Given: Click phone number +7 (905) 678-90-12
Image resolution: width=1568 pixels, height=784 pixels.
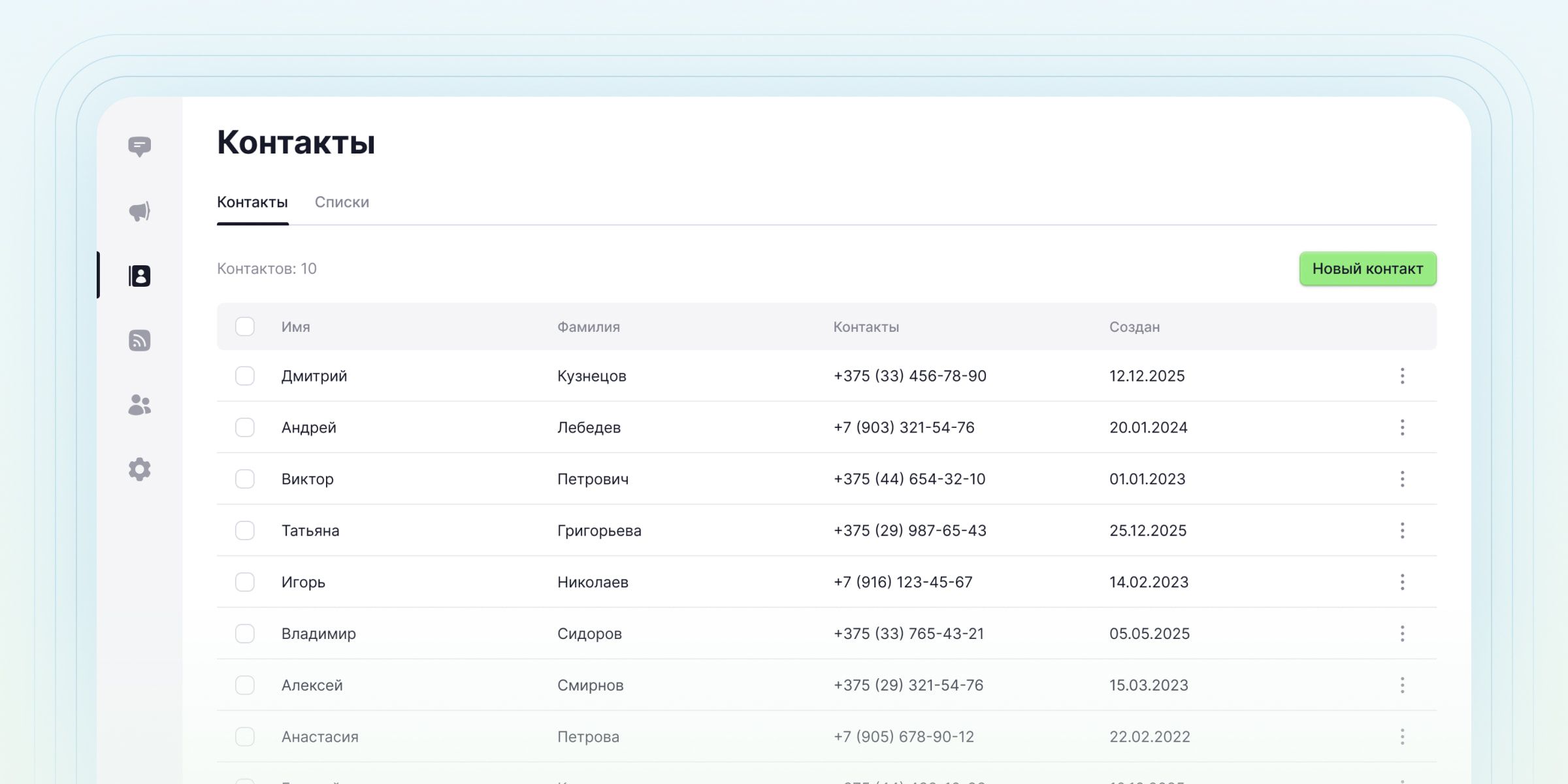Looking at the screenshot, I should coord(904,737).
